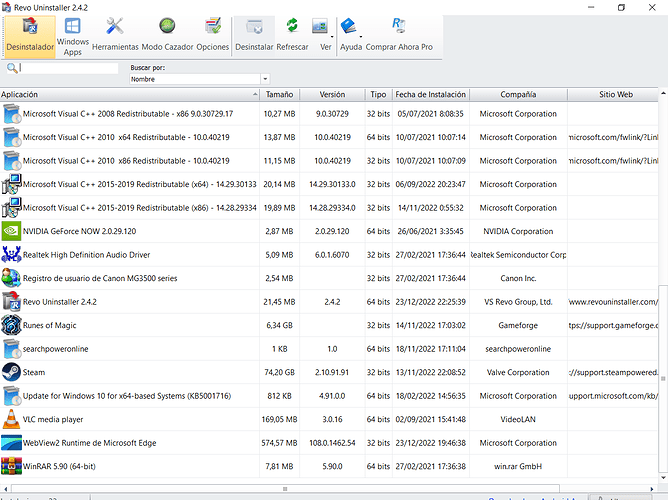
Task: Click searchpoweronline size 1 KB
Action: (279, 349)
